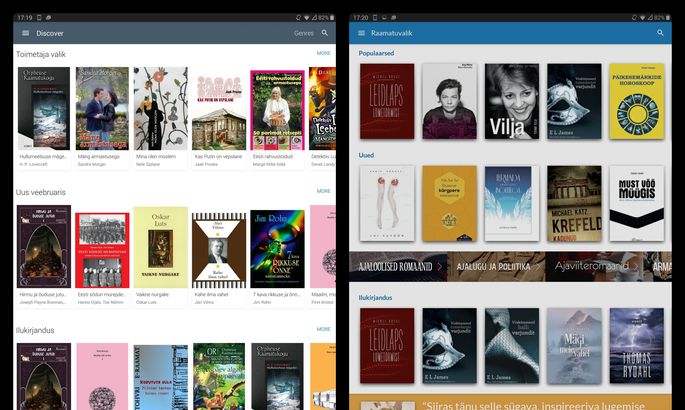Open masked E L James cover in Populaarsed
The width and height of the screenshot is (685, 410).
(x=574, y=101)
